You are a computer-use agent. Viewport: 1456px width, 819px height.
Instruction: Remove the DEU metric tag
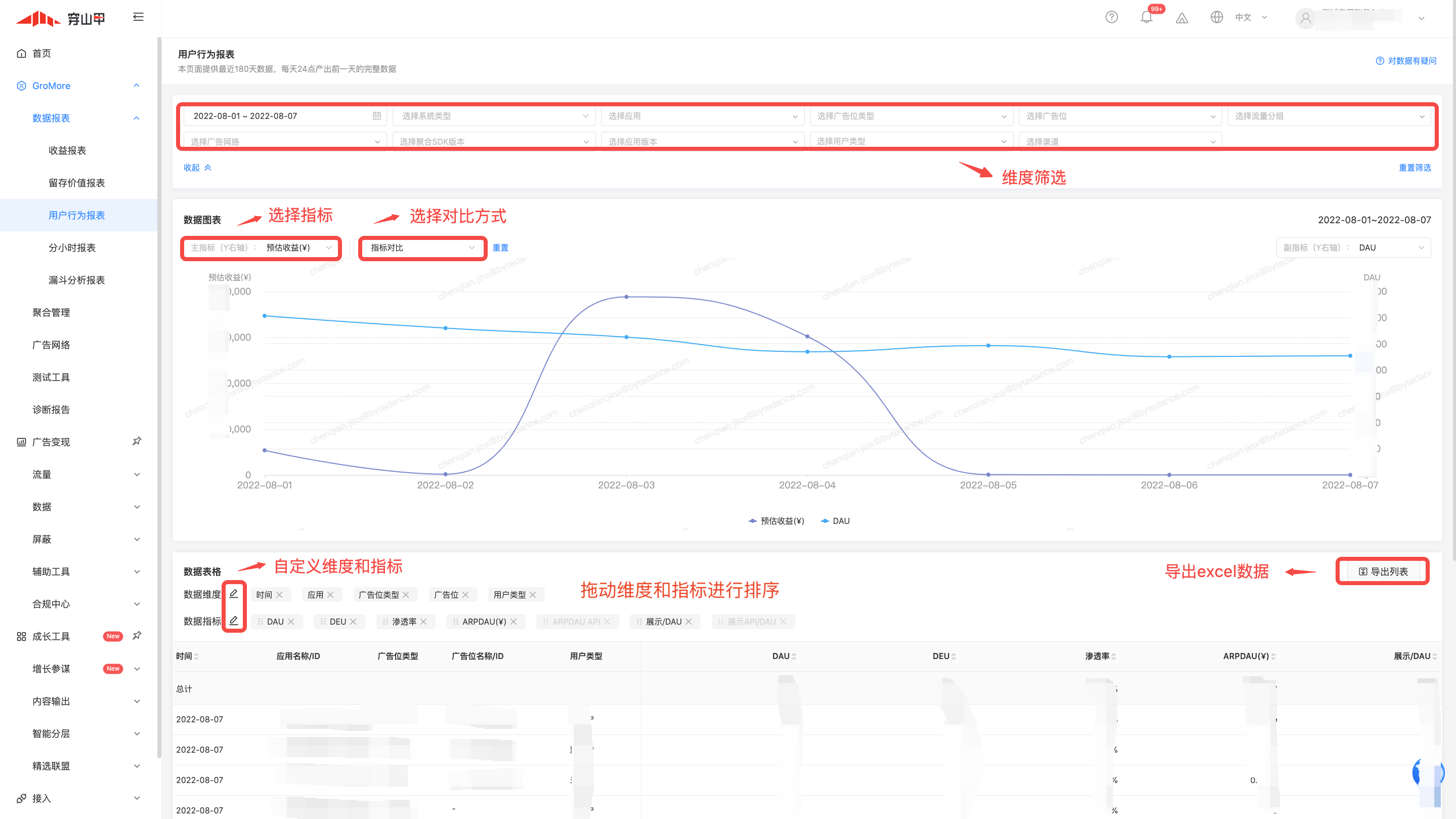tap(353, 622)
